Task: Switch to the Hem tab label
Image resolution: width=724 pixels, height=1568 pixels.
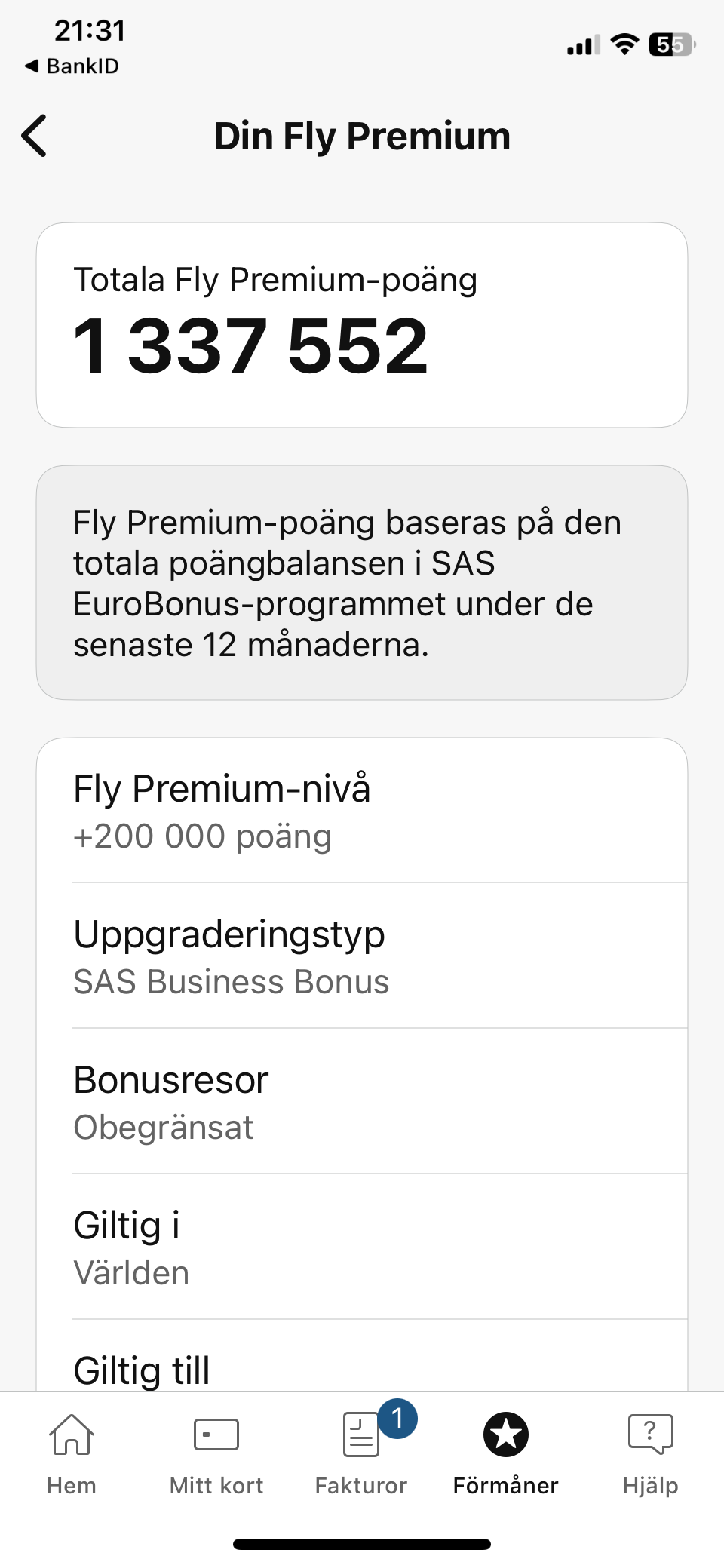Action: point(72,1485)
